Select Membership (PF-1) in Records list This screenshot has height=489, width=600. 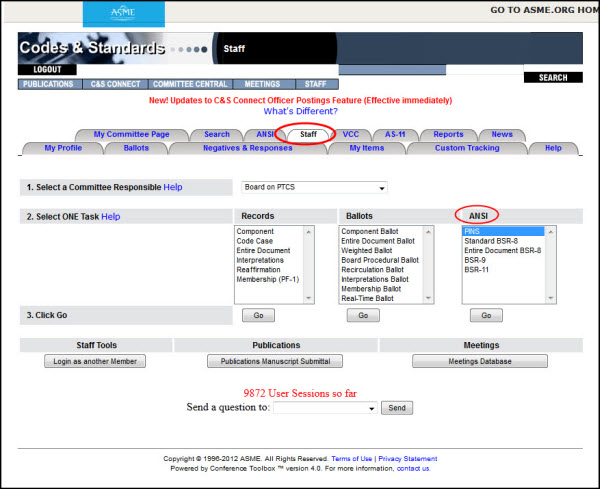click(x=267, y=279)
